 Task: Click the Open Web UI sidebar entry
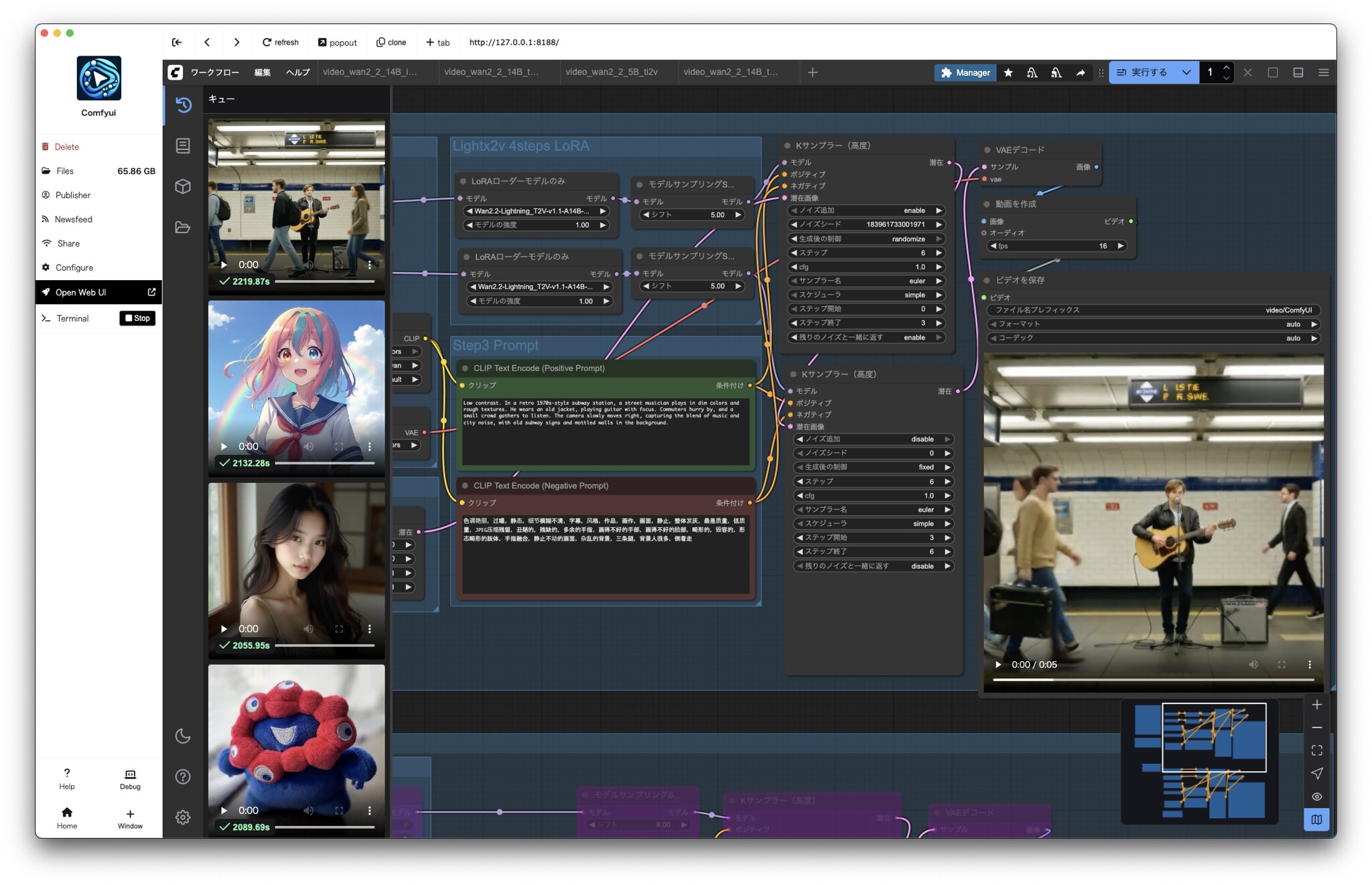[82, 292]
